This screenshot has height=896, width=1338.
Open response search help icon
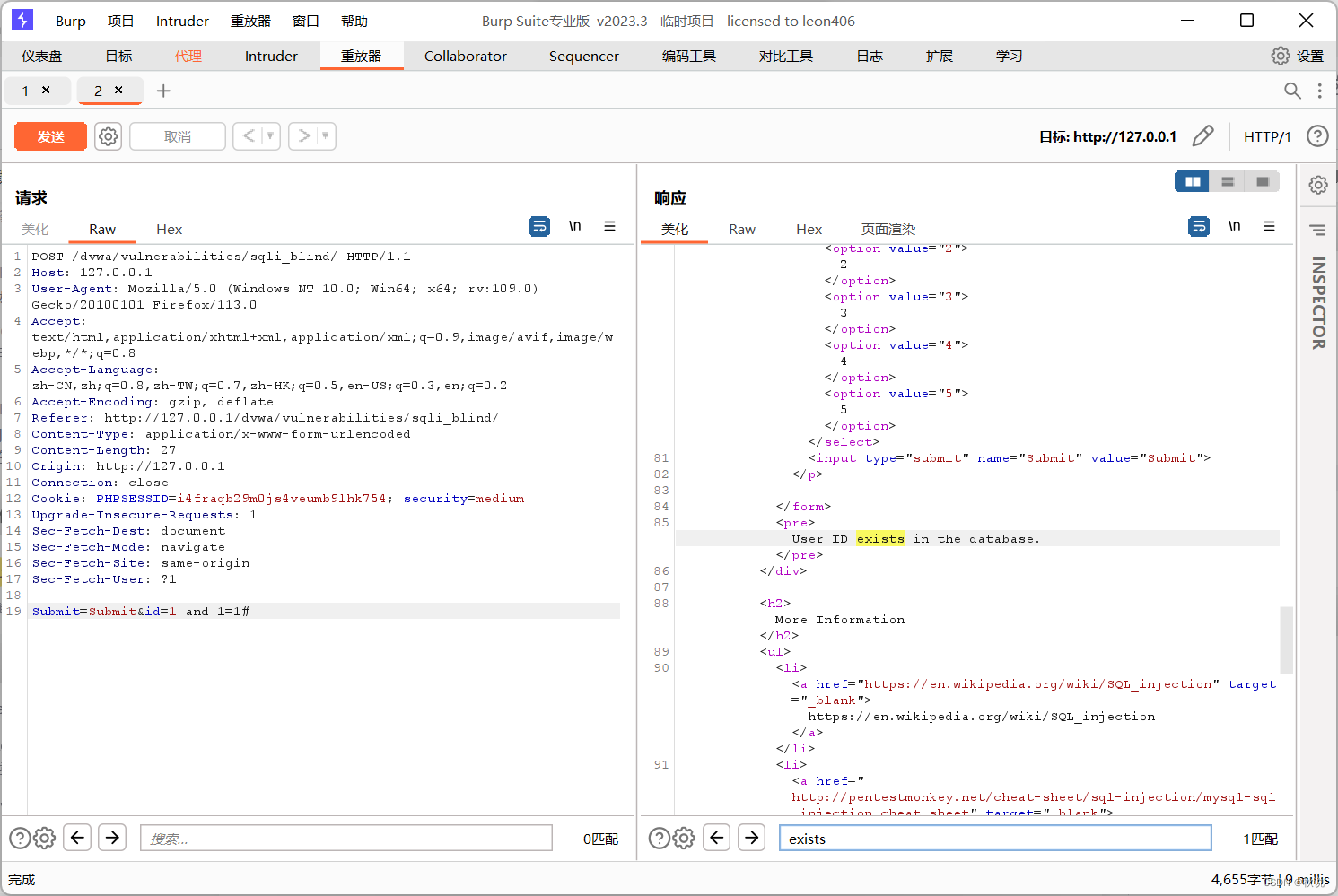(659, 838)
